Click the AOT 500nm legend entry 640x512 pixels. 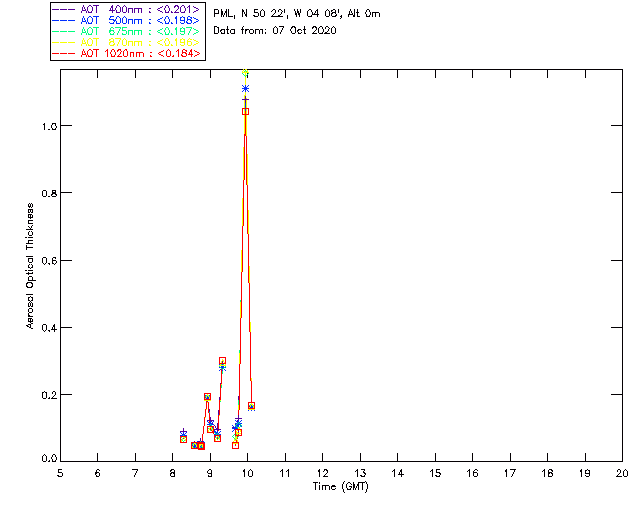(x=126, y=20)
